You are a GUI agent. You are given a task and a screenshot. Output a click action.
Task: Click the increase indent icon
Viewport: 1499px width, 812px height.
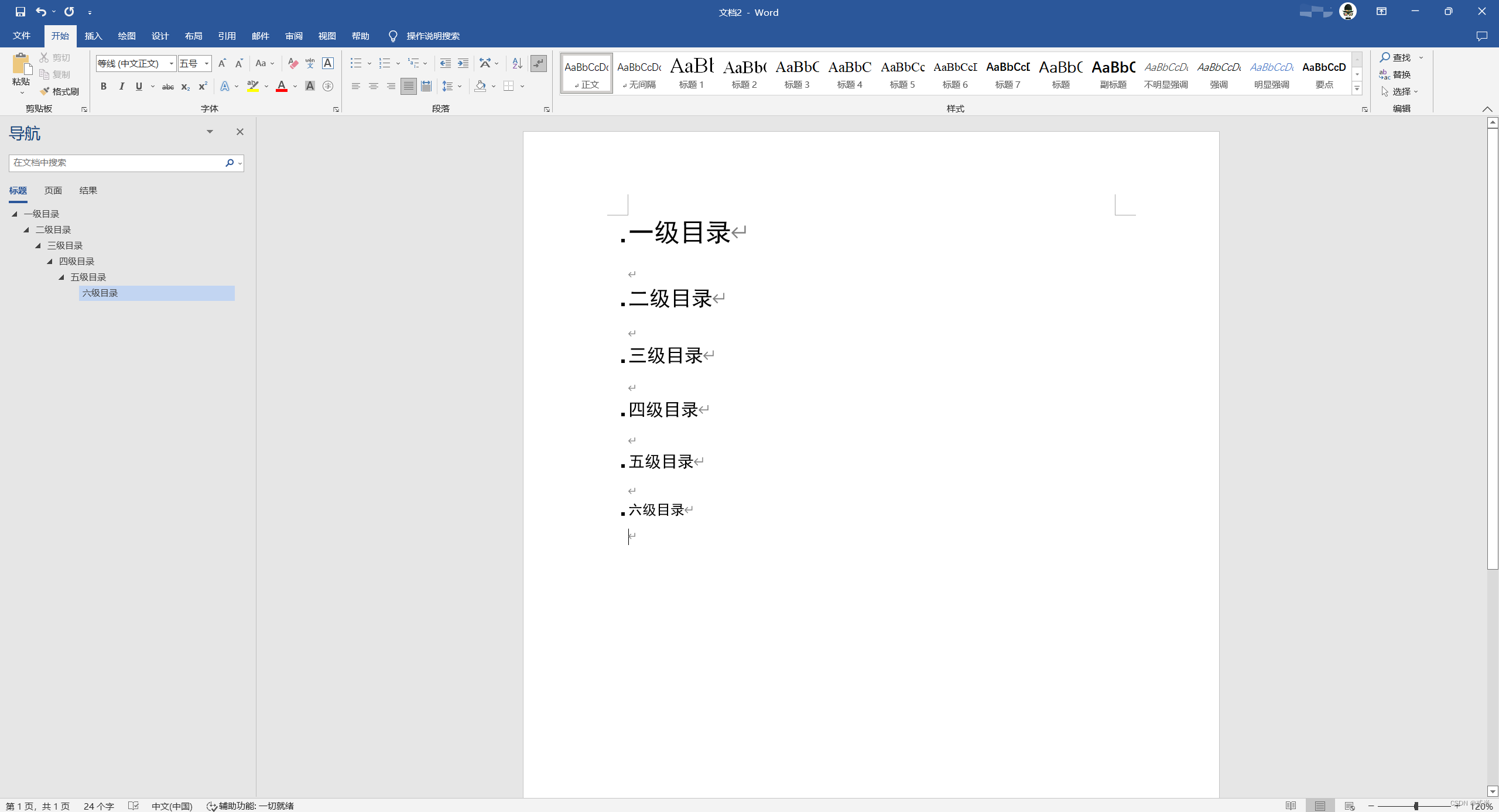click(463, 63)
